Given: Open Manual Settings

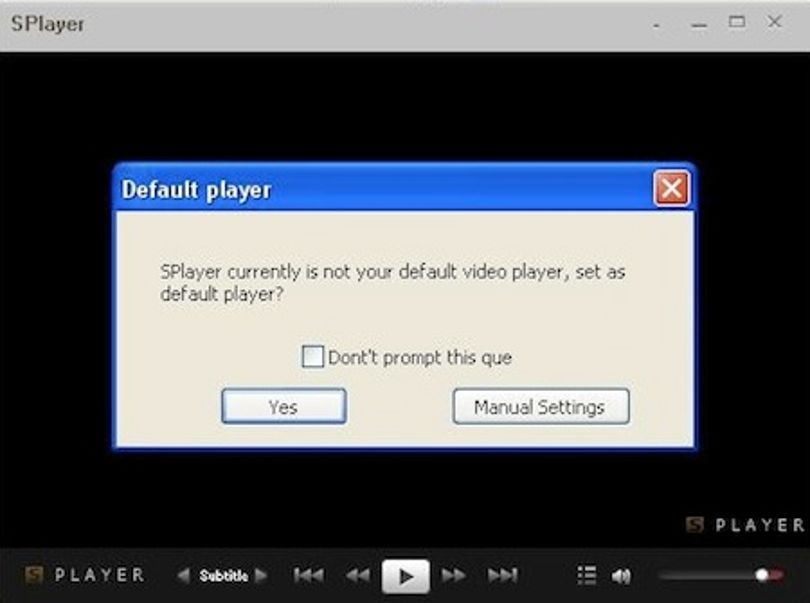Looking at the screenshot, I should (x=541, y=407).
